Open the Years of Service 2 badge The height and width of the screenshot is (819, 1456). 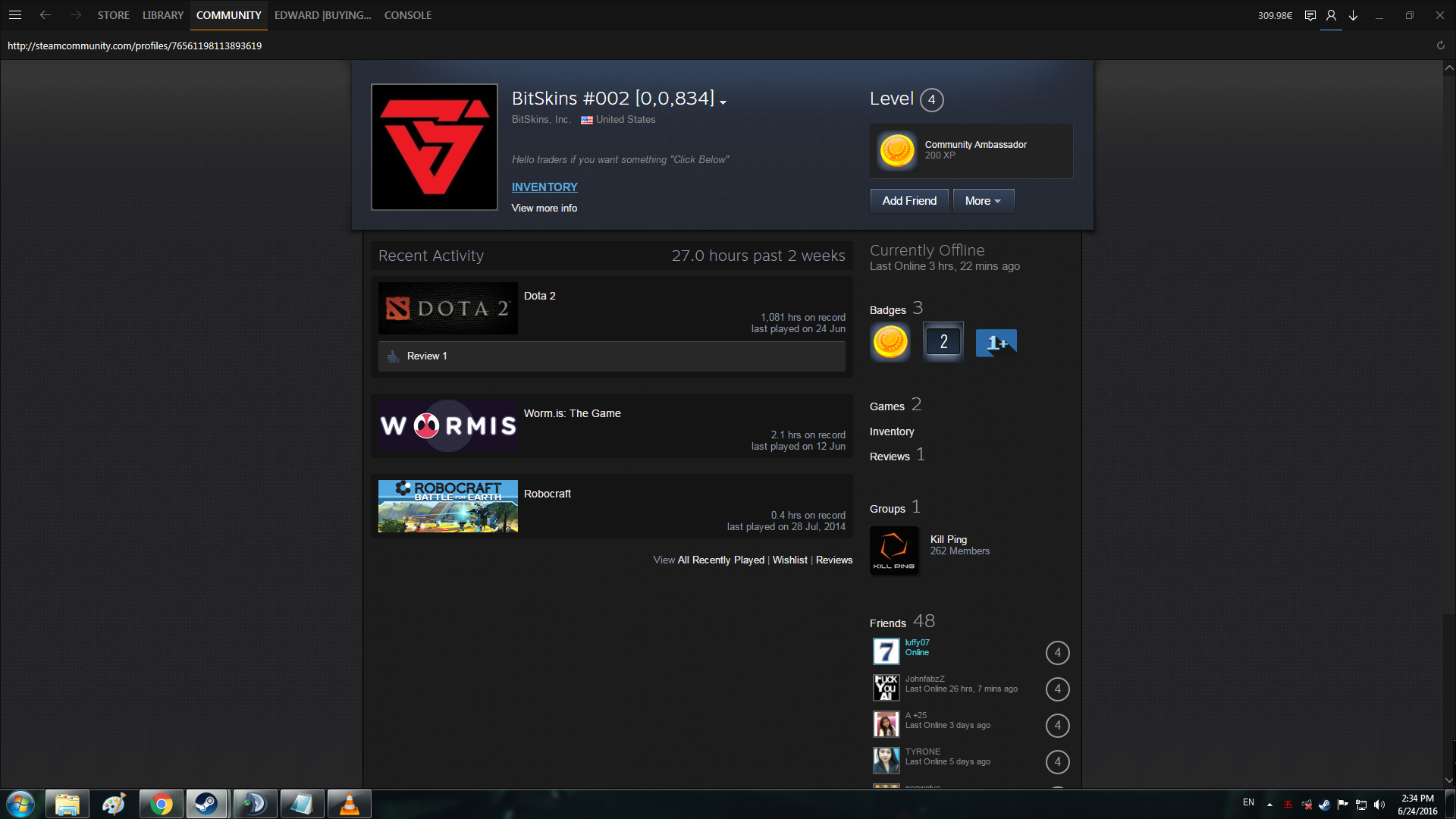(943, 342)
